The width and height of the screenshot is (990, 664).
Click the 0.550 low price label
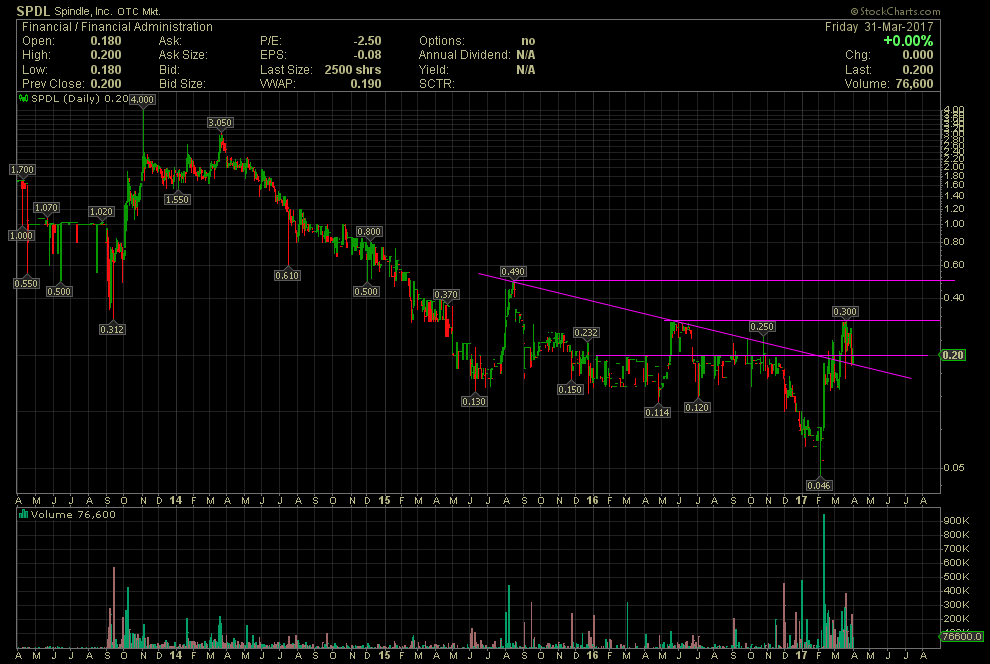(x=26, y=283)
